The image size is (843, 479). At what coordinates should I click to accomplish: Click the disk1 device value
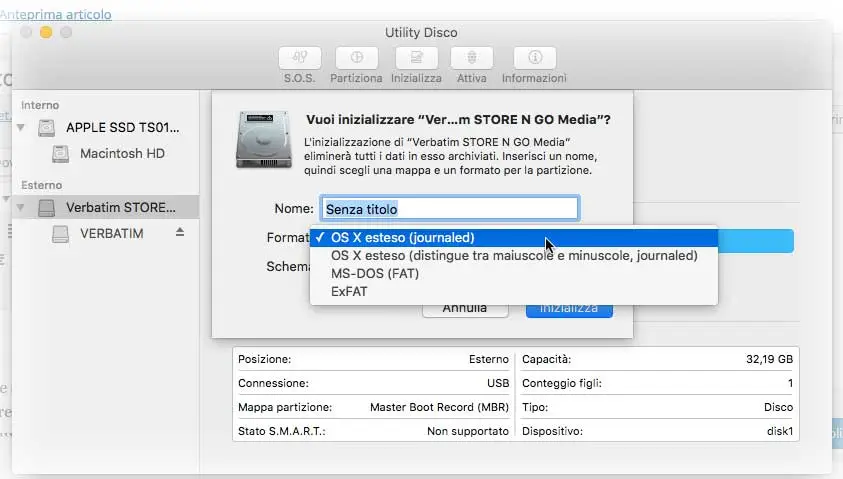tap(780, 431)
